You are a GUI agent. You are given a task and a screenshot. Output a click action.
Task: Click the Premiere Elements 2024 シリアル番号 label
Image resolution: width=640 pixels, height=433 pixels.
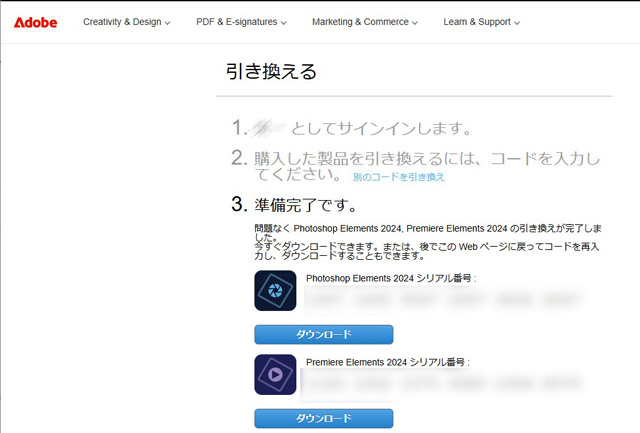(388, 362)
